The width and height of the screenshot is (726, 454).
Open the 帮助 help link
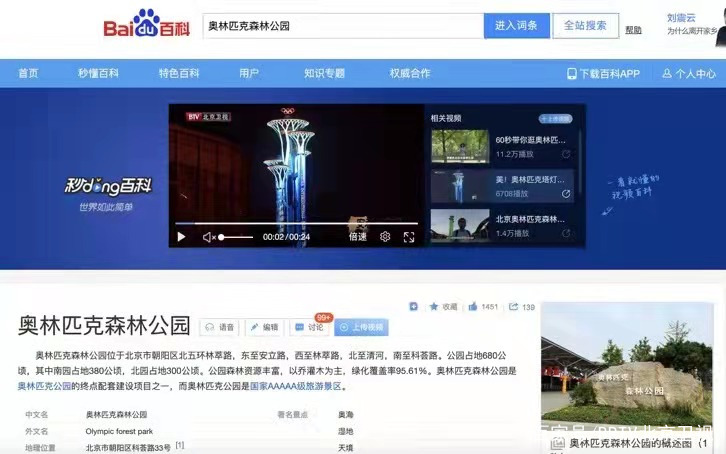pos(633,30)
